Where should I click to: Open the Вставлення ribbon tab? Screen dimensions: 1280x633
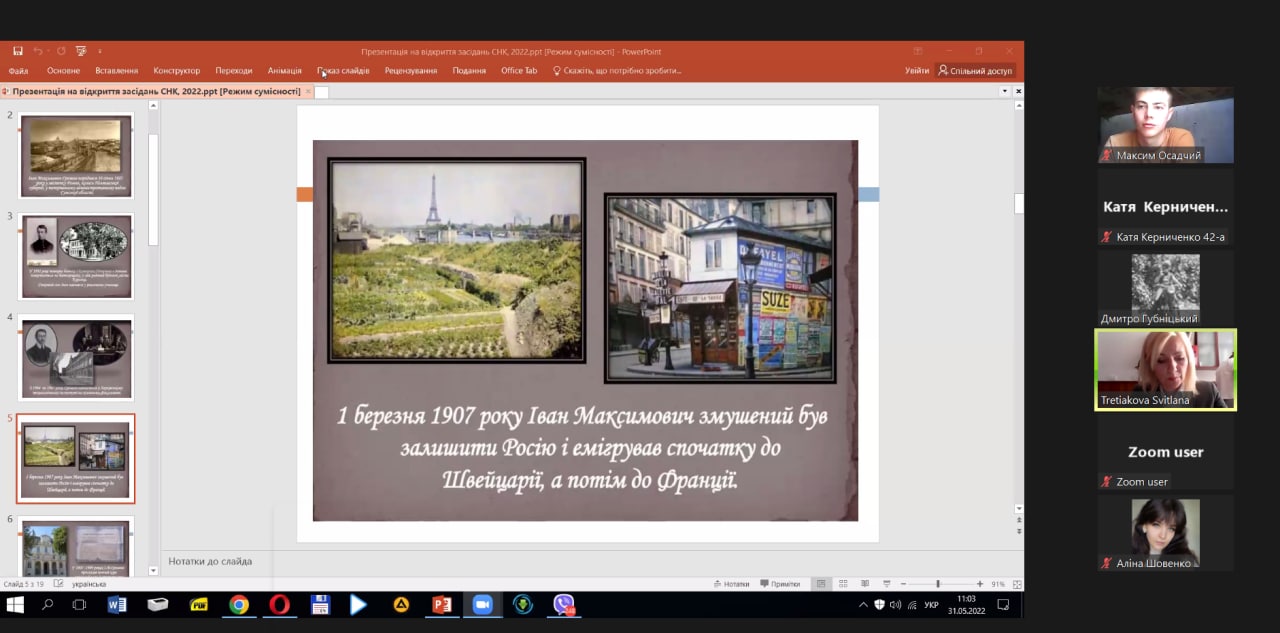click(x=117, y=71)
